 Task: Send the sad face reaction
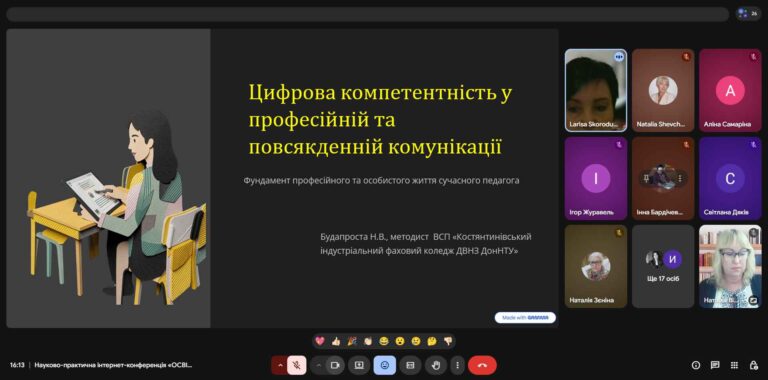pyautogui.click(x=416, y=341)
